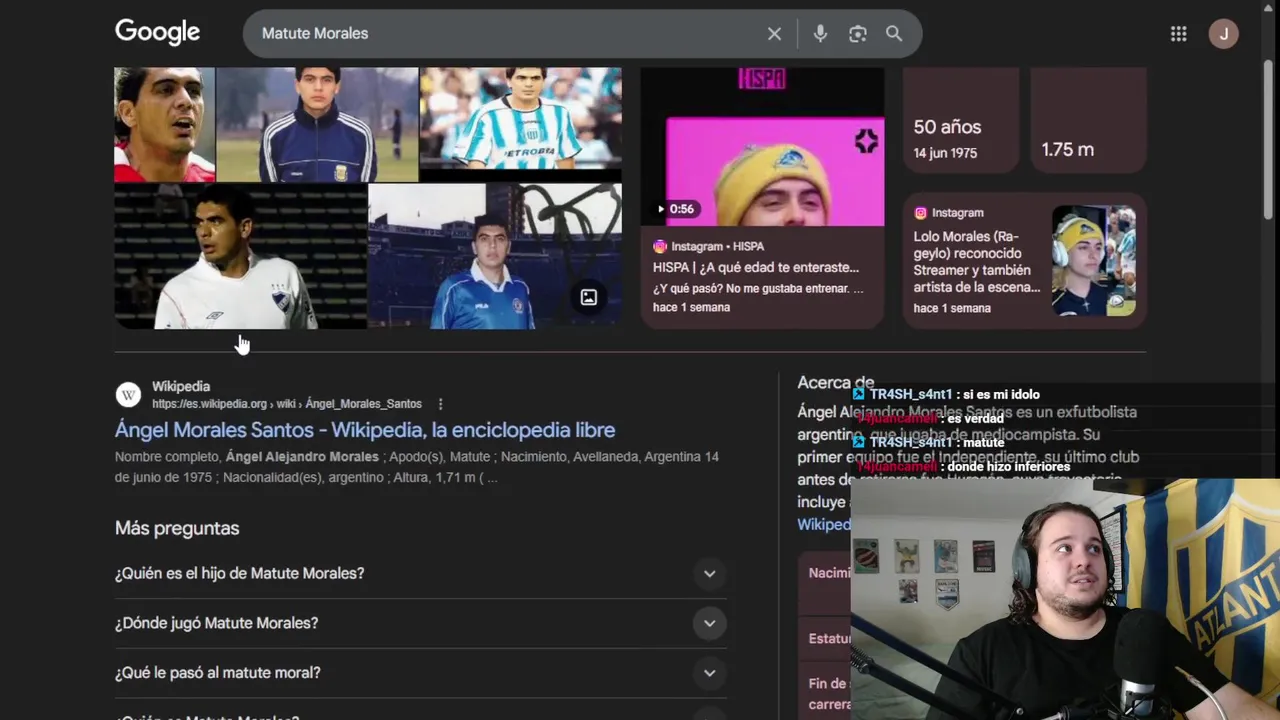Open the navy Argentina jacket photo thumbnail
The height and width of the screenshot is (720, 1280).
(x=317, y=124)
